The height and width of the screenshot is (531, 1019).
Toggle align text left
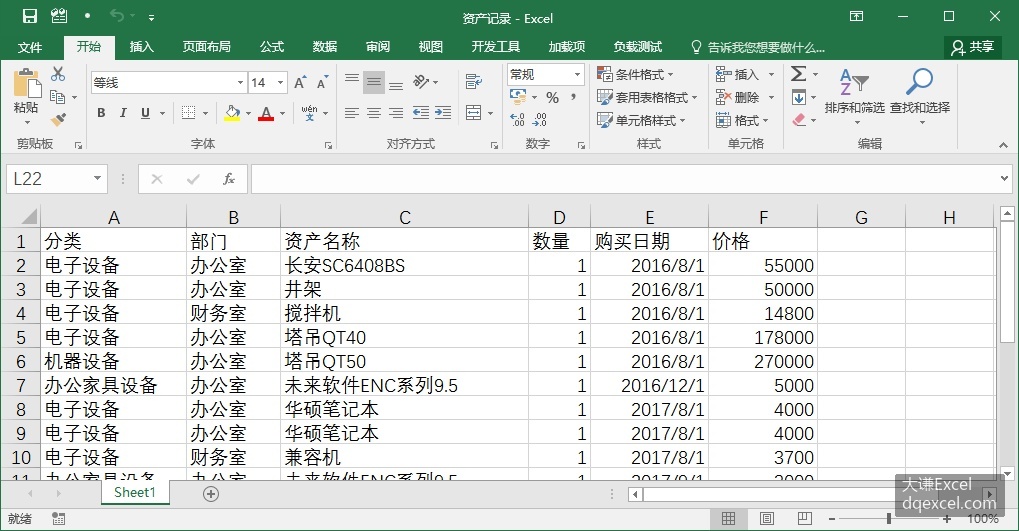click(x=352, y=113)
